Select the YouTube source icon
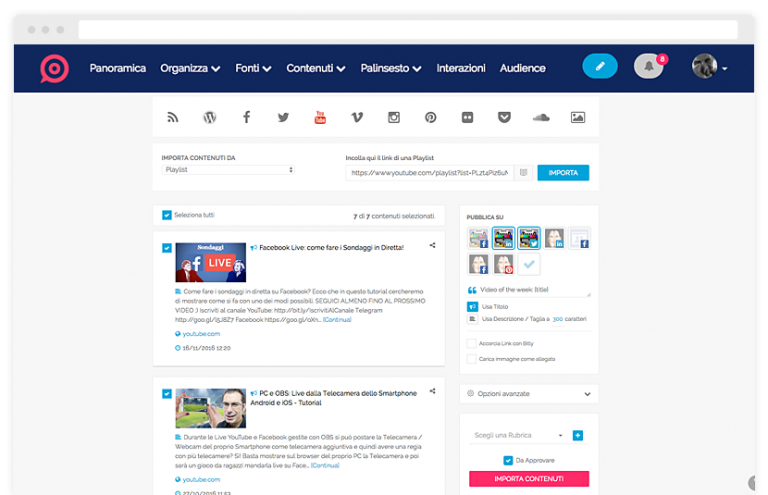The width and height of the screenshot is (768, 495). tap(320, 117)
